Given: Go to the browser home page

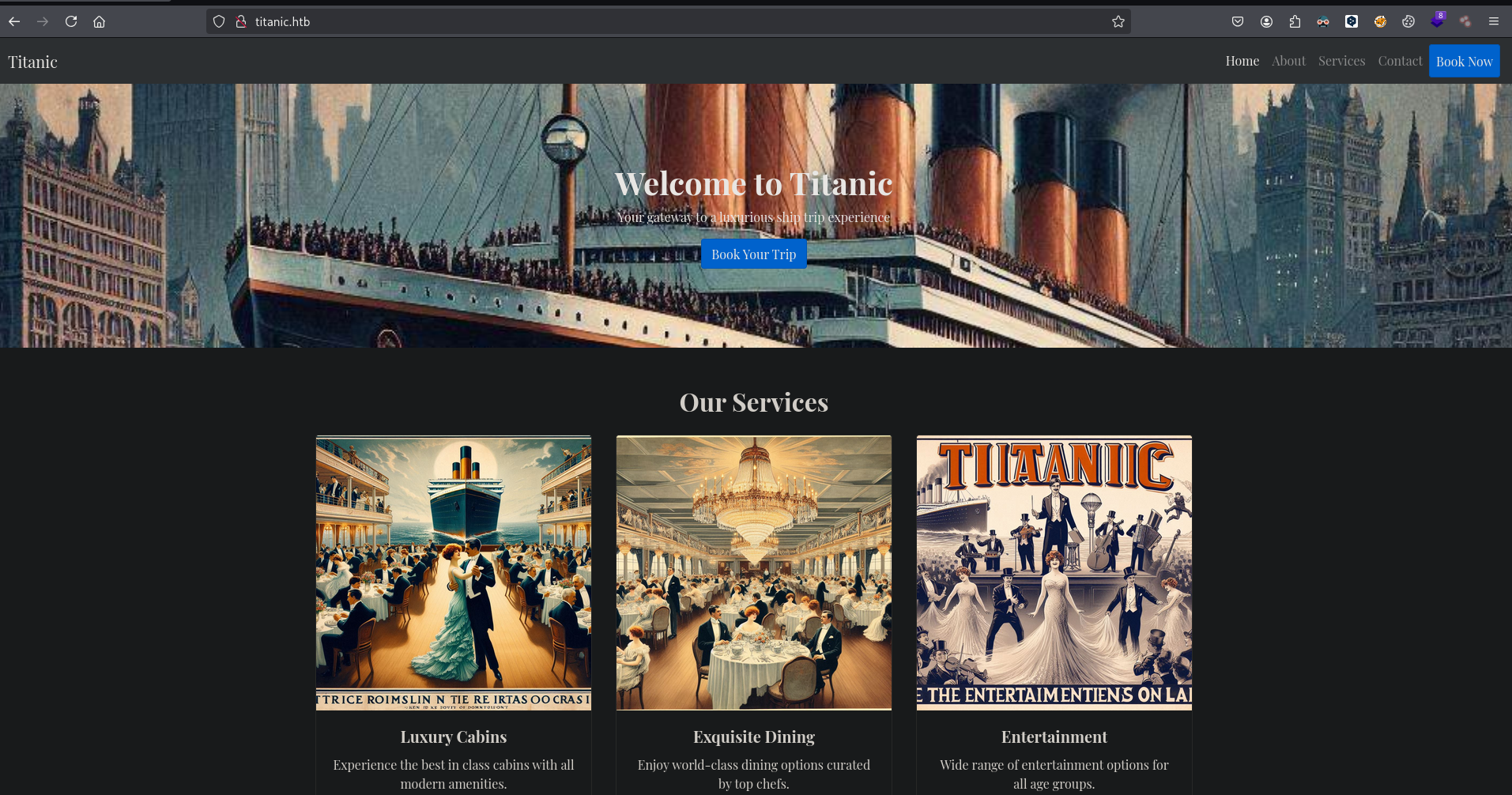Looking at the screenshot, I should tap(99, 21).
